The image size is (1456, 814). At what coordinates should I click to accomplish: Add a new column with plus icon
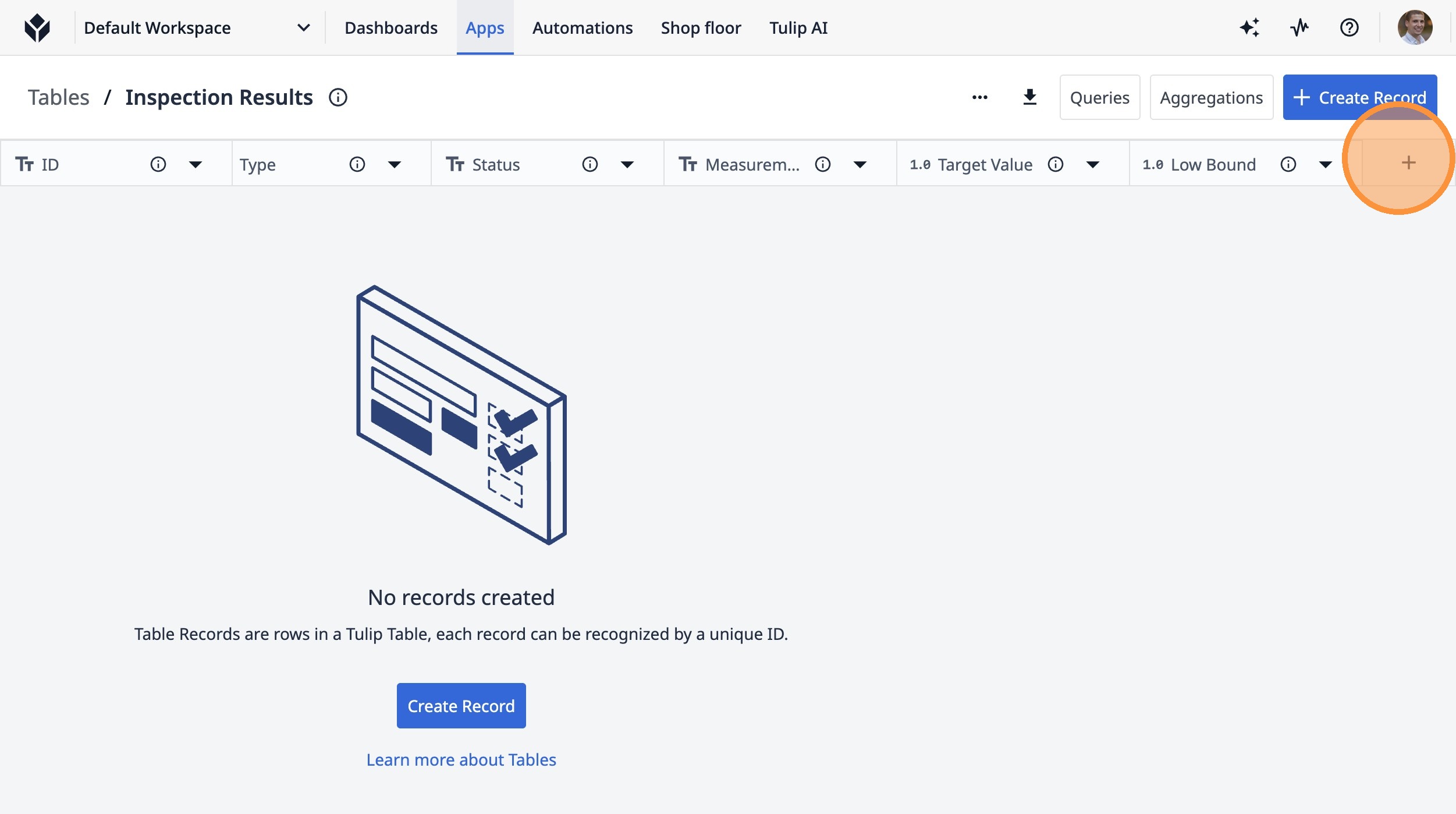pyautogui.click(x=1408, y=163)
